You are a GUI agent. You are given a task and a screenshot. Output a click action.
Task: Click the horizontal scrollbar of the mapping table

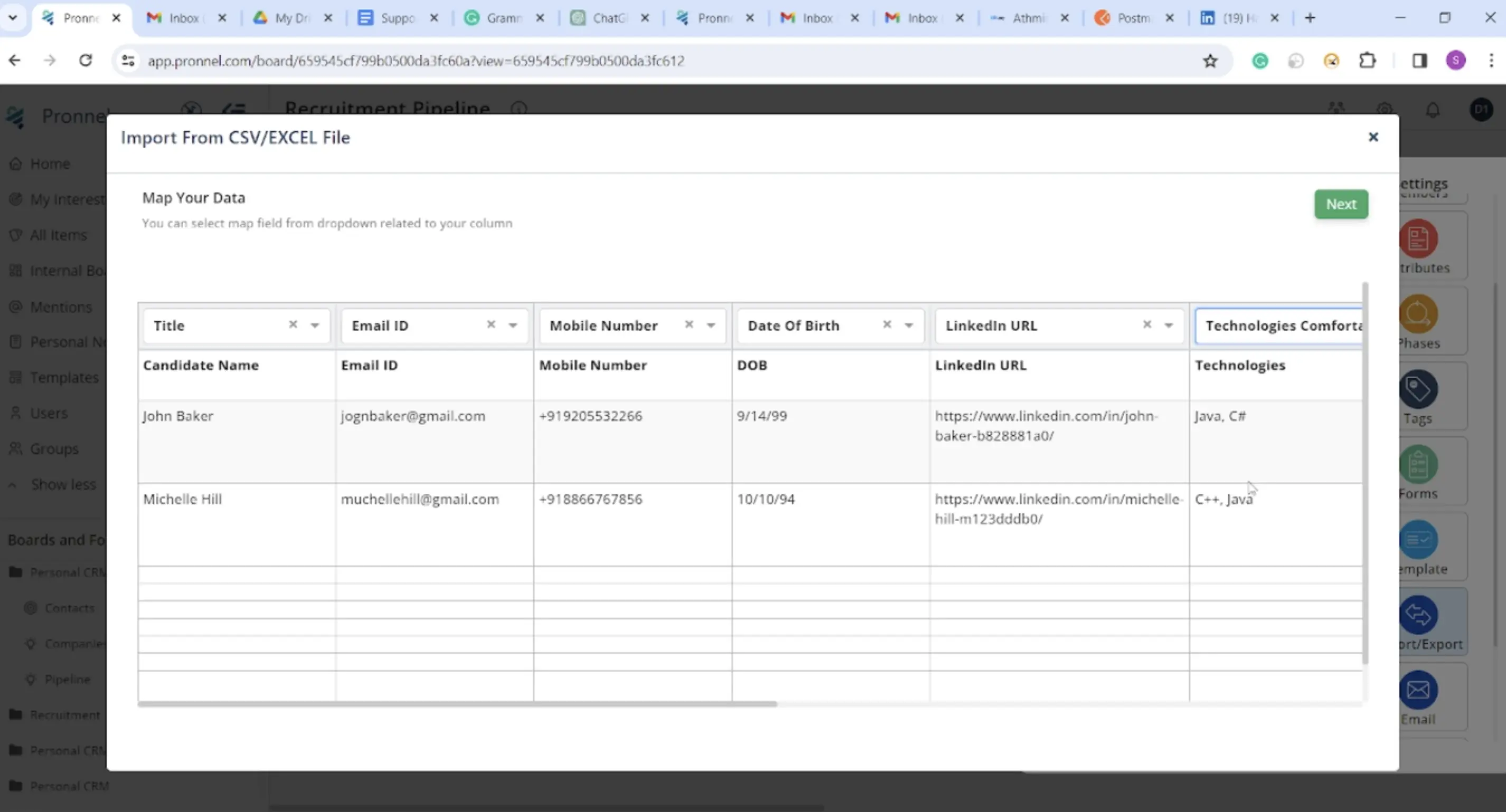457,704
